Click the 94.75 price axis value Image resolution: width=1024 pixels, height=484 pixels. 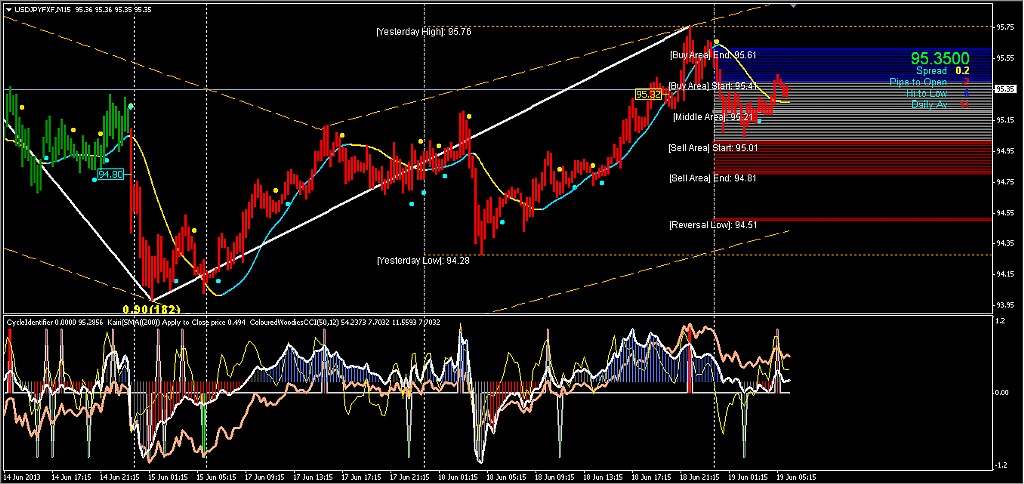click(1006, 182)
